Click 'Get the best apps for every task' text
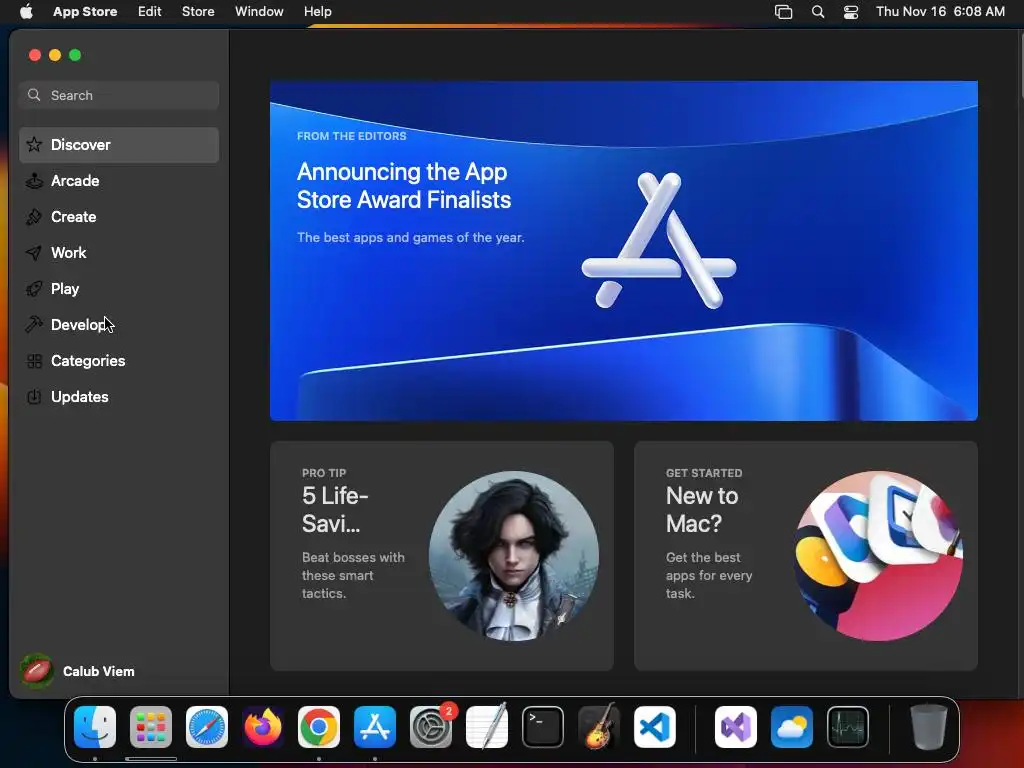This screenshot has width=1024, height=768. point(709,575)
